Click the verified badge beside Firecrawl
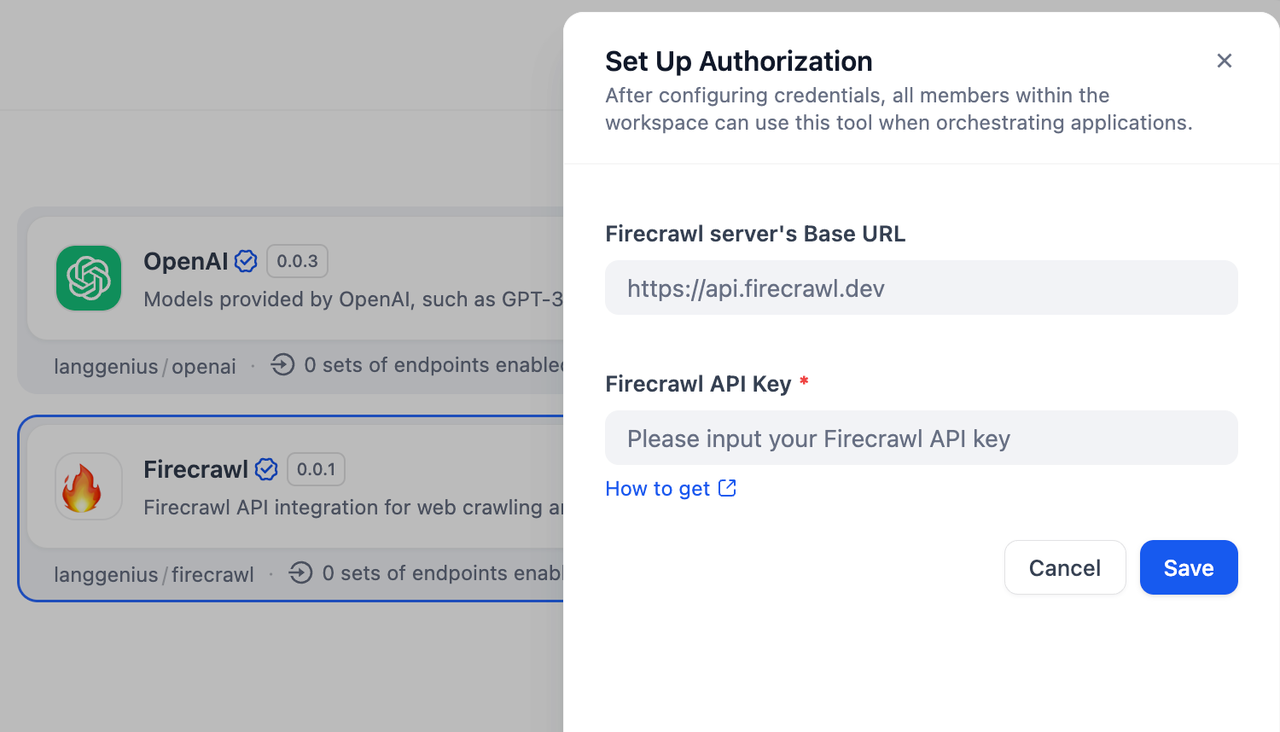This screenshot has width=1280, height=732. tap(266, 469)
